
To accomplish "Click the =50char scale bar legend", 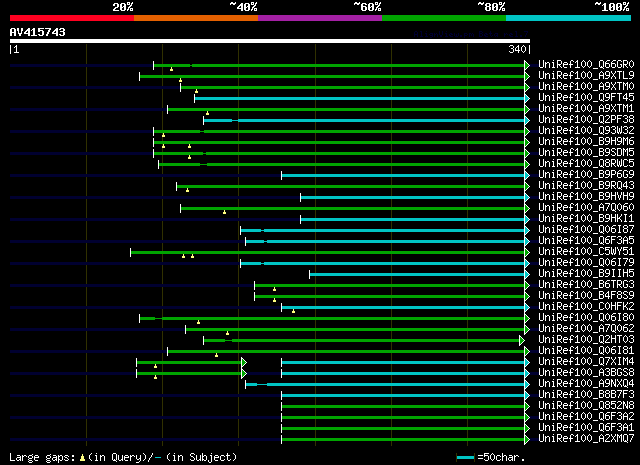I will coord(490,457).
